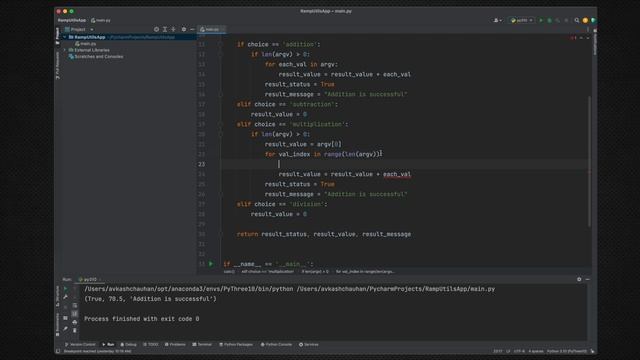This screenshot has height=360, width=640.
Task: Click underlined each_val error on line 24
Action: point(397,174)
